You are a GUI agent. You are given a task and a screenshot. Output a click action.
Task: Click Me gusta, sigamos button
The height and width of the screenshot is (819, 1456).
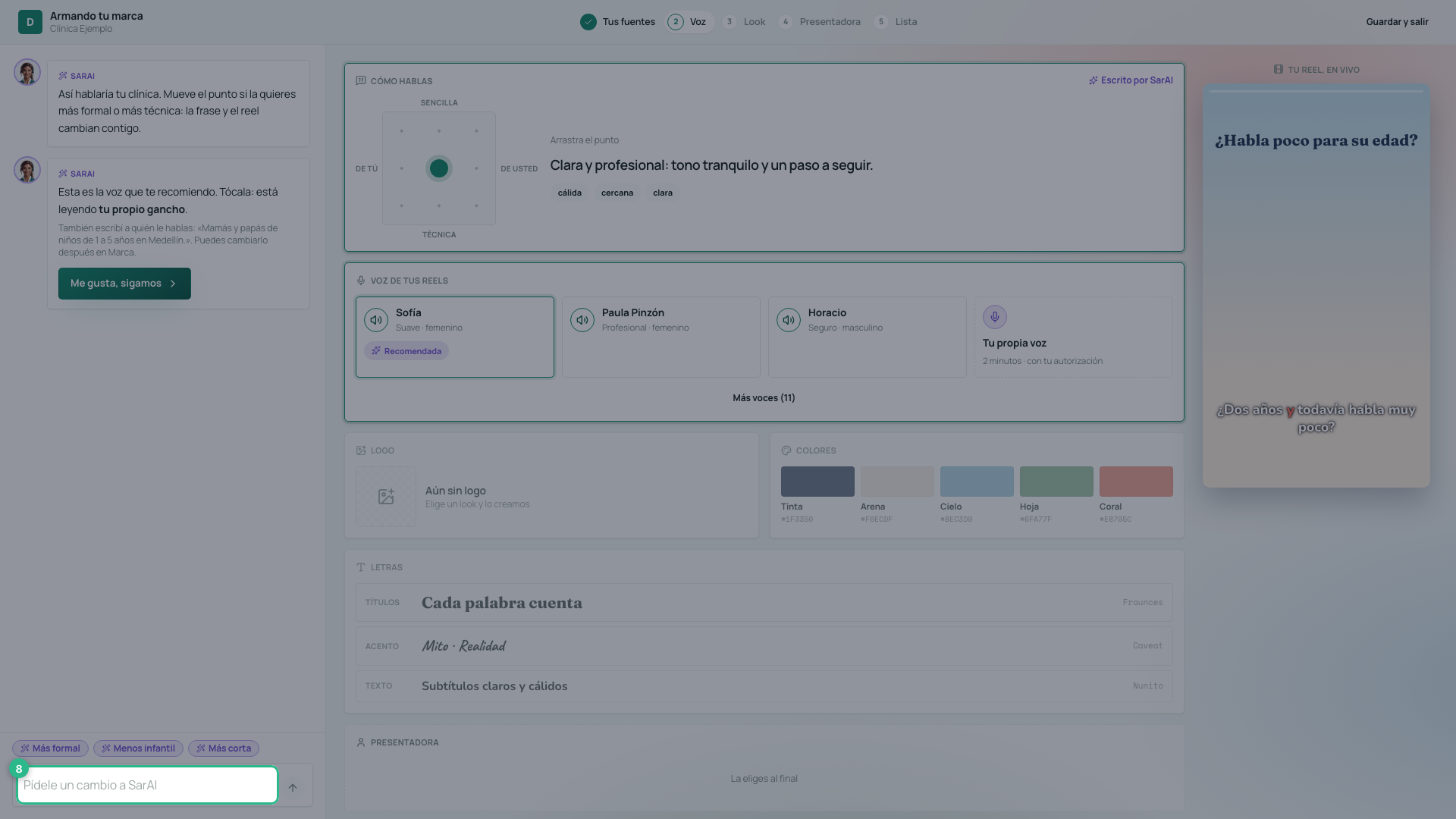point(124,284)
